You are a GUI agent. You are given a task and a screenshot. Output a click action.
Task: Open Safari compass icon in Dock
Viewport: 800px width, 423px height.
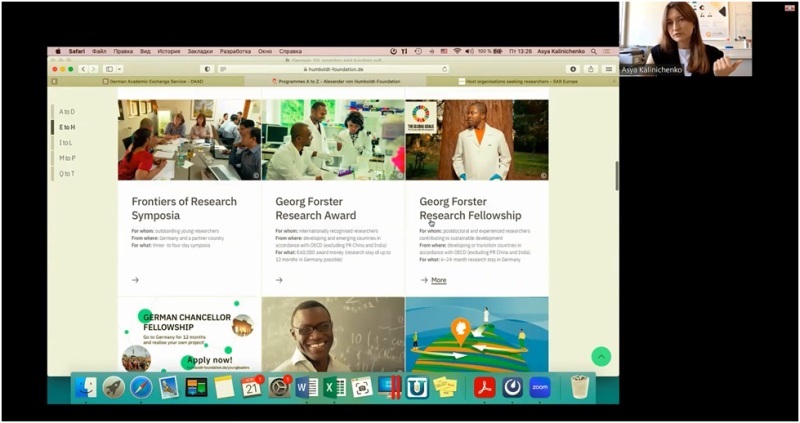141,388
